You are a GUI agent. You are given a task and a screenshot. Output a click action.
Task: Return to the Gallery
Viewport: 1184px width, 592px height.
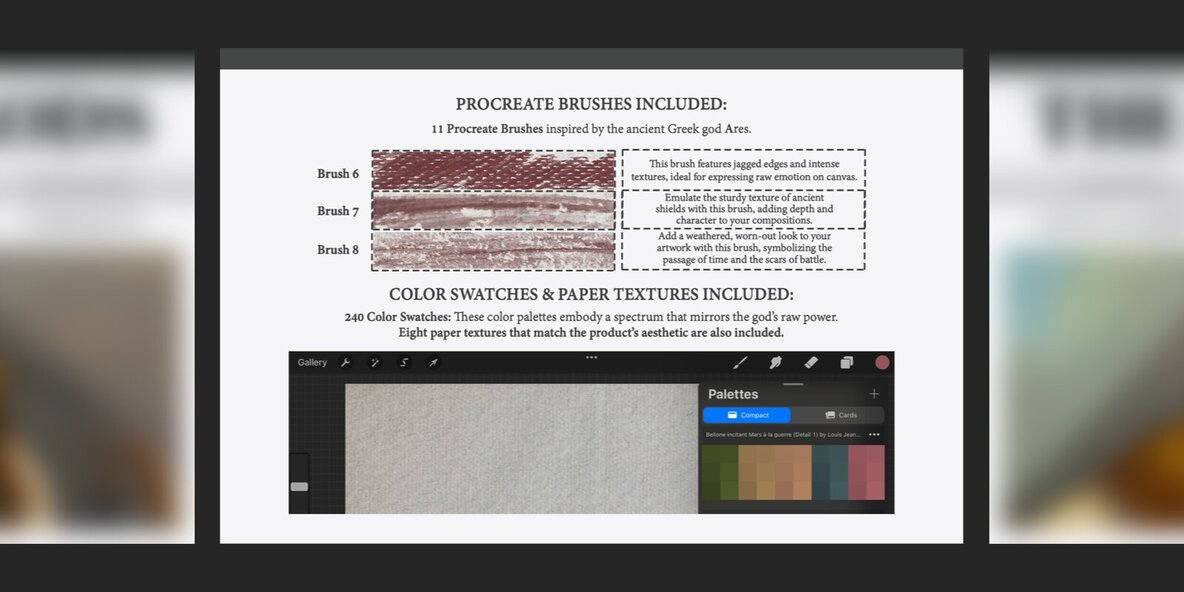point(312,363)
